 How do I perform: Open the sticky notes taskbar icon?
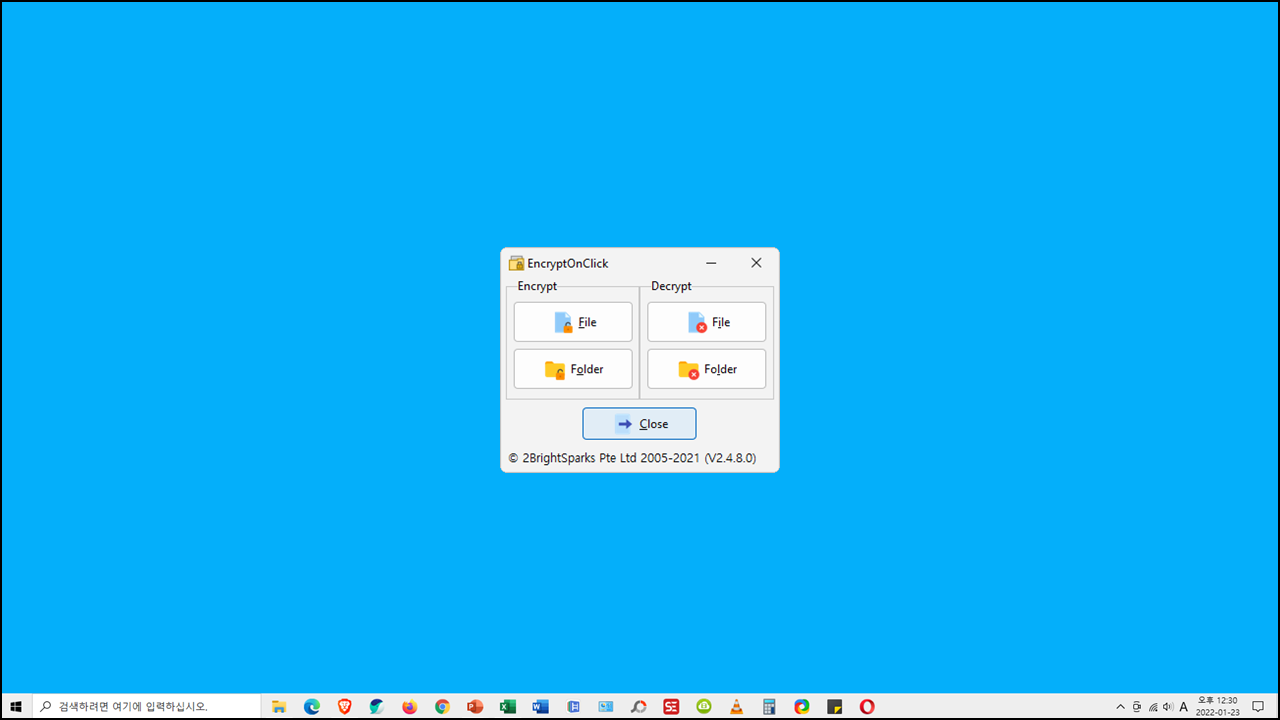[x=834, y=707]
